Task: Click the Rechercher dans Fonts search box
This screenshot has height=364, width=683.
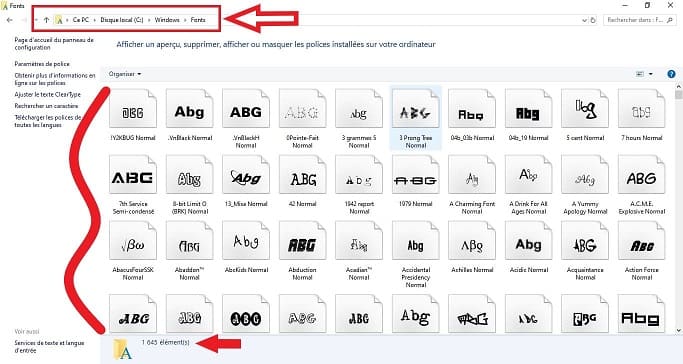Action: coord(640,20)
